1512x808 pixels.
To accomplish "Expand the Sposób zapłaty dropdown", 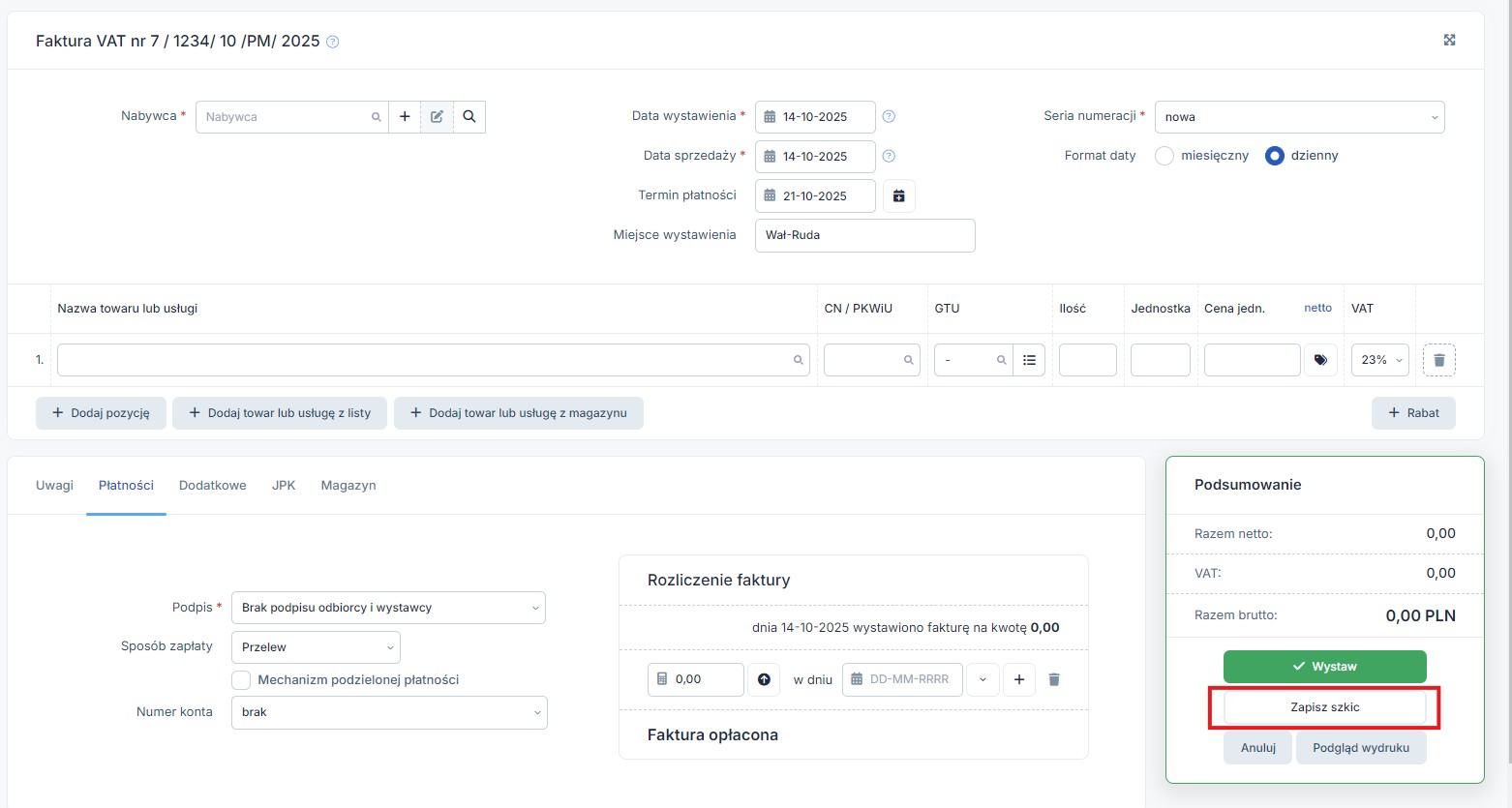I will [x=316, y=647].
